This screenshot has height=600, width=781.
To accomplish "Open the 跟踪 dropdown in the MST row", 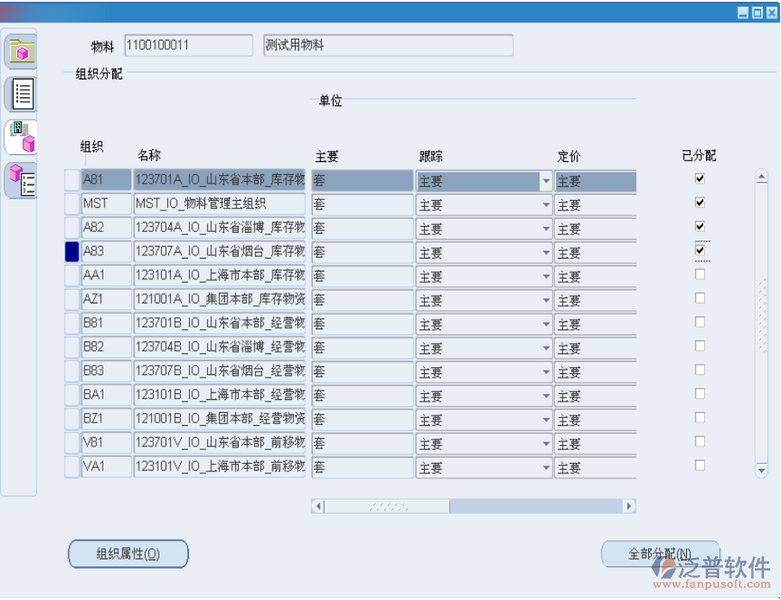I will (x=546, y=205).
